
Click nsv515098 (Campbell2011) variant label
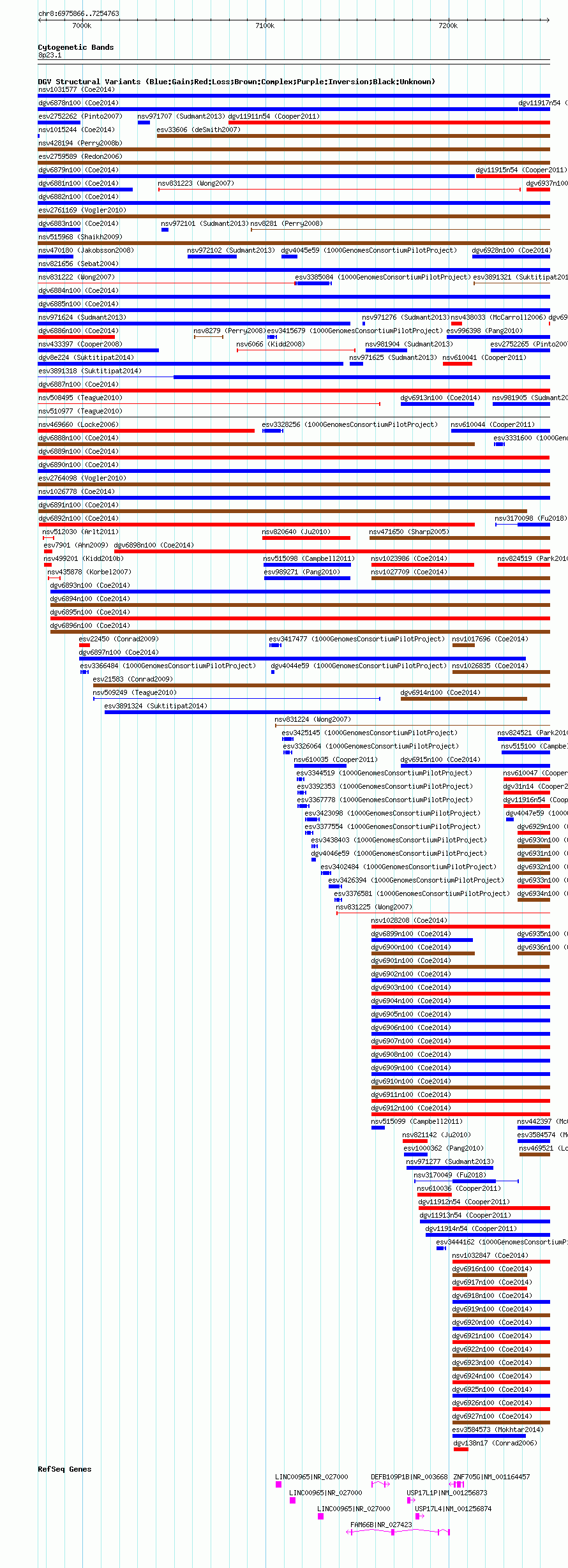pos(309,558)
